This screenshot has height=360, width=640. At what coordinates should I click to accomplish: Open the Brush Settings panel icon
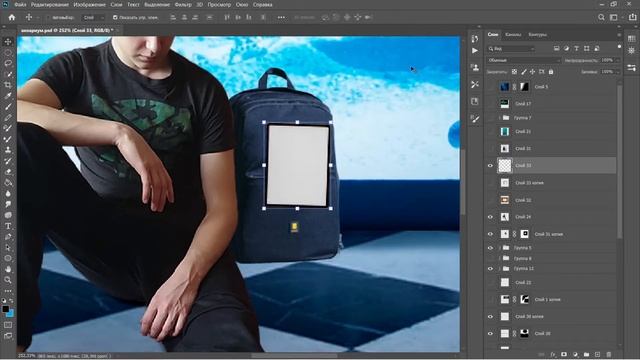(x=475, y=119)
